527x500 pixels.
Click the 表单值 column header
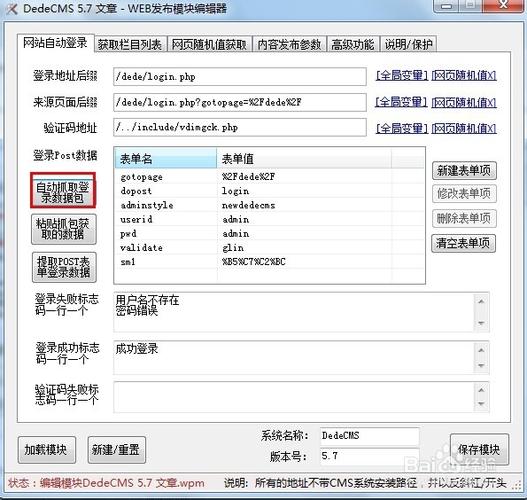pyautogui.click(x=304, y=158)
